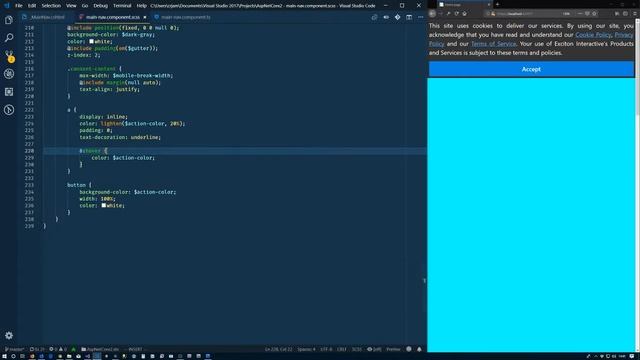Click browser home button

pos(464,13)
